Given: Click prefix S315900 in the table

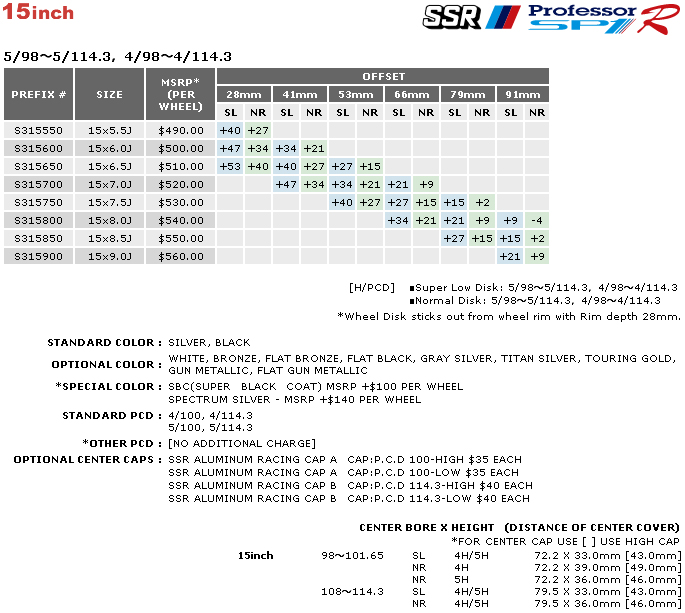Looking at the screenshot, I should [38, 256].
